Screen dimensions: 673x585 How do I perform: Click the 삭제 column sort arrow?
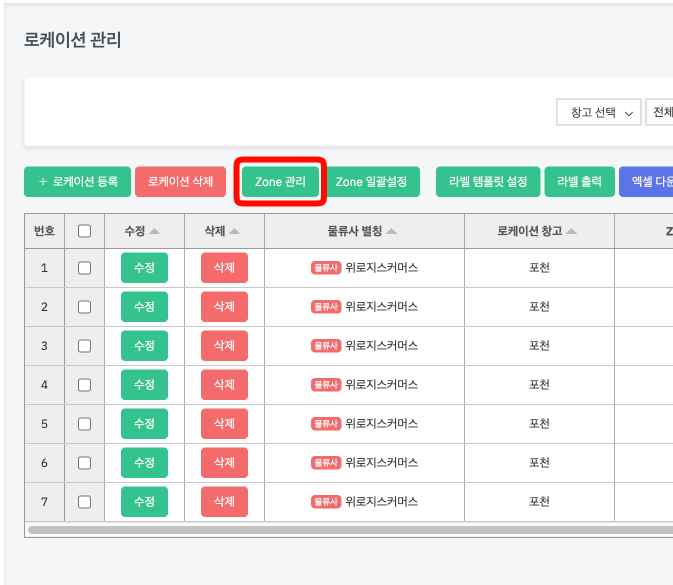(234, 231)
